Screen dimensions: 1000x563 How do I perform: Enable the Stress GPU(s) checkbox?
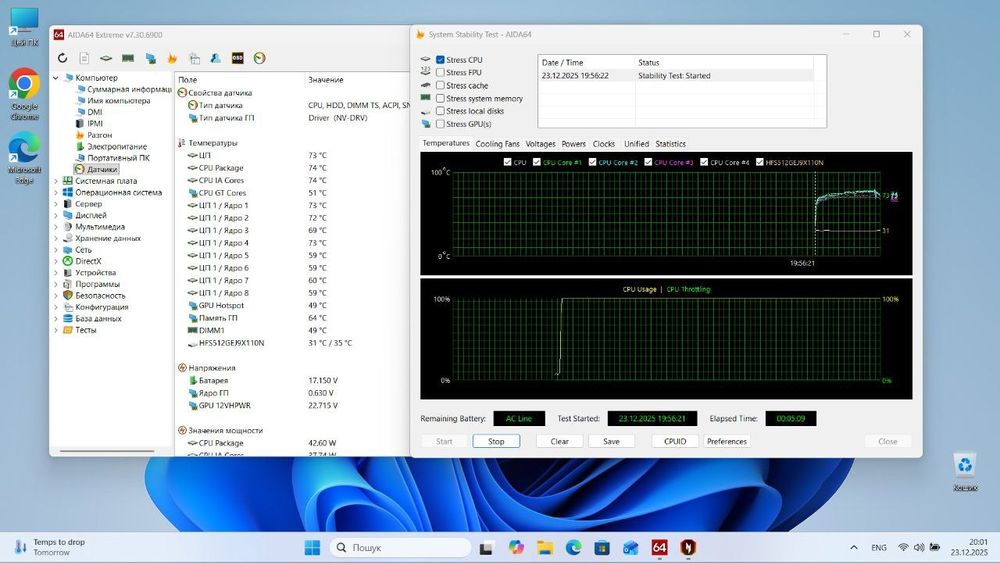tap(440, 124)
